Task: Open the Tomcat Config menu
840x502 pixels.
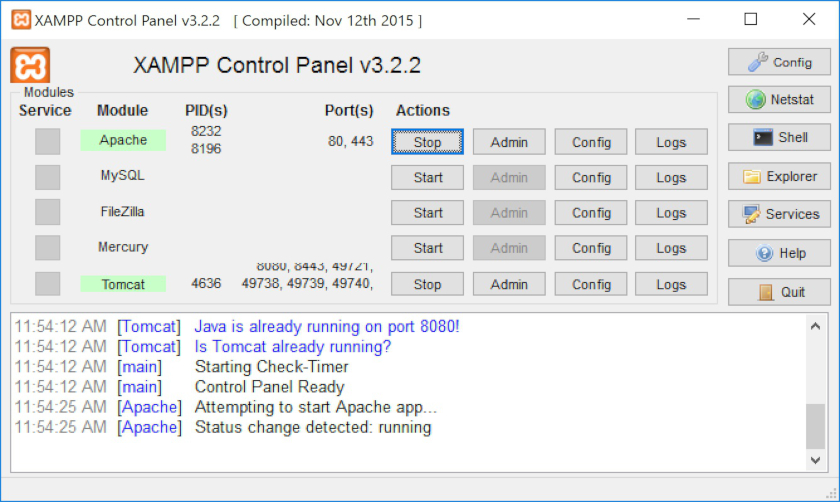Action: coord(591,284)
